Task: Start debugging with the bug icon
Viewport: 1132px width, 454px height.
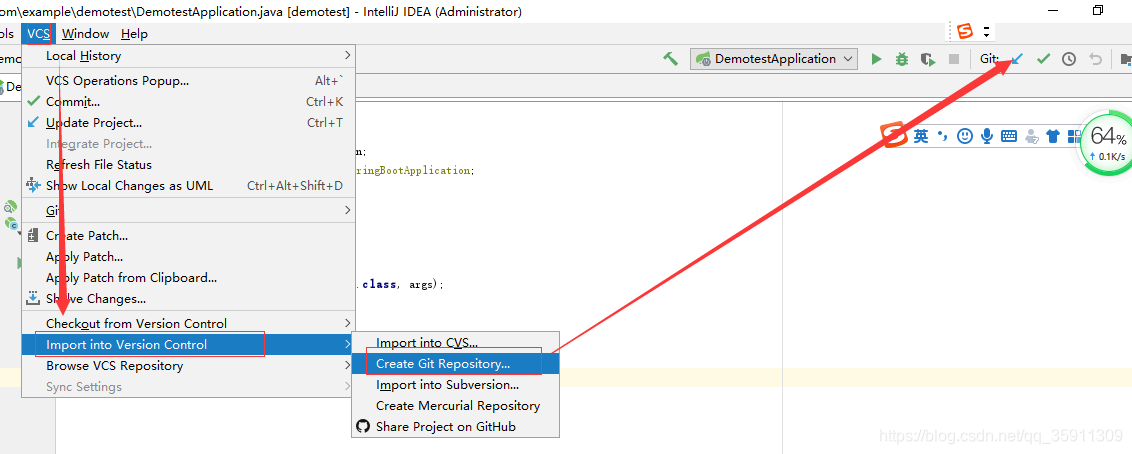Action: [902, 59]
